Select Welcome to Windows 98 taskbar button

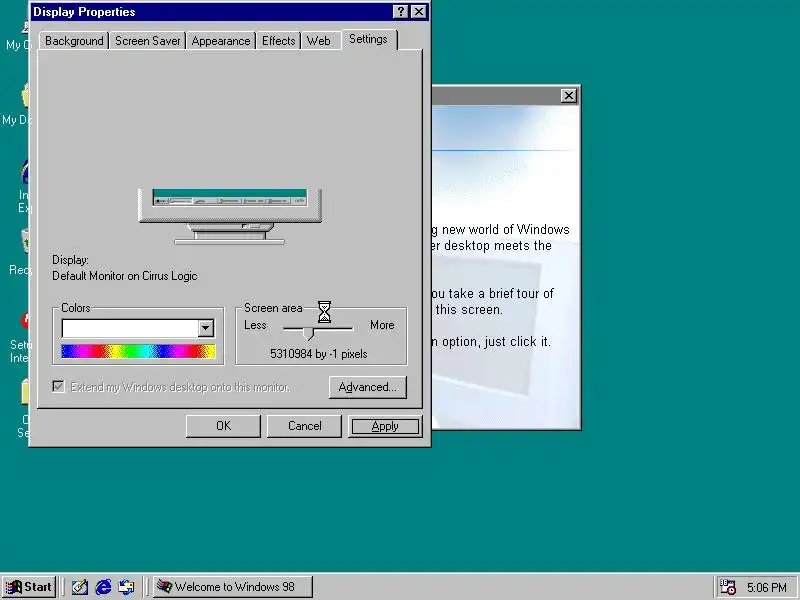tap(233, 587)
